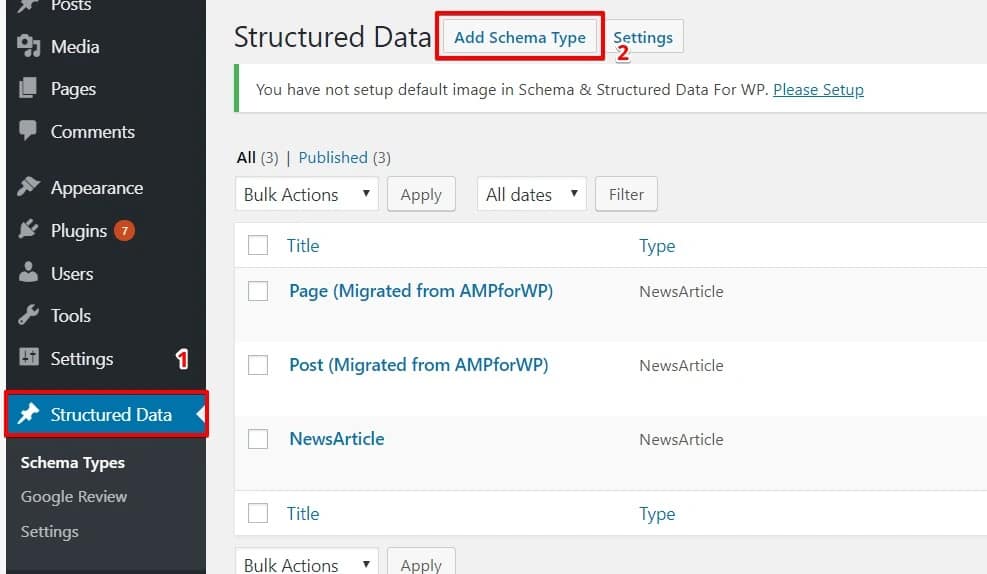The image size is (987, 574).
Task: Click the top Apply button
Action: pyautogui.click(x=421, y=194)
